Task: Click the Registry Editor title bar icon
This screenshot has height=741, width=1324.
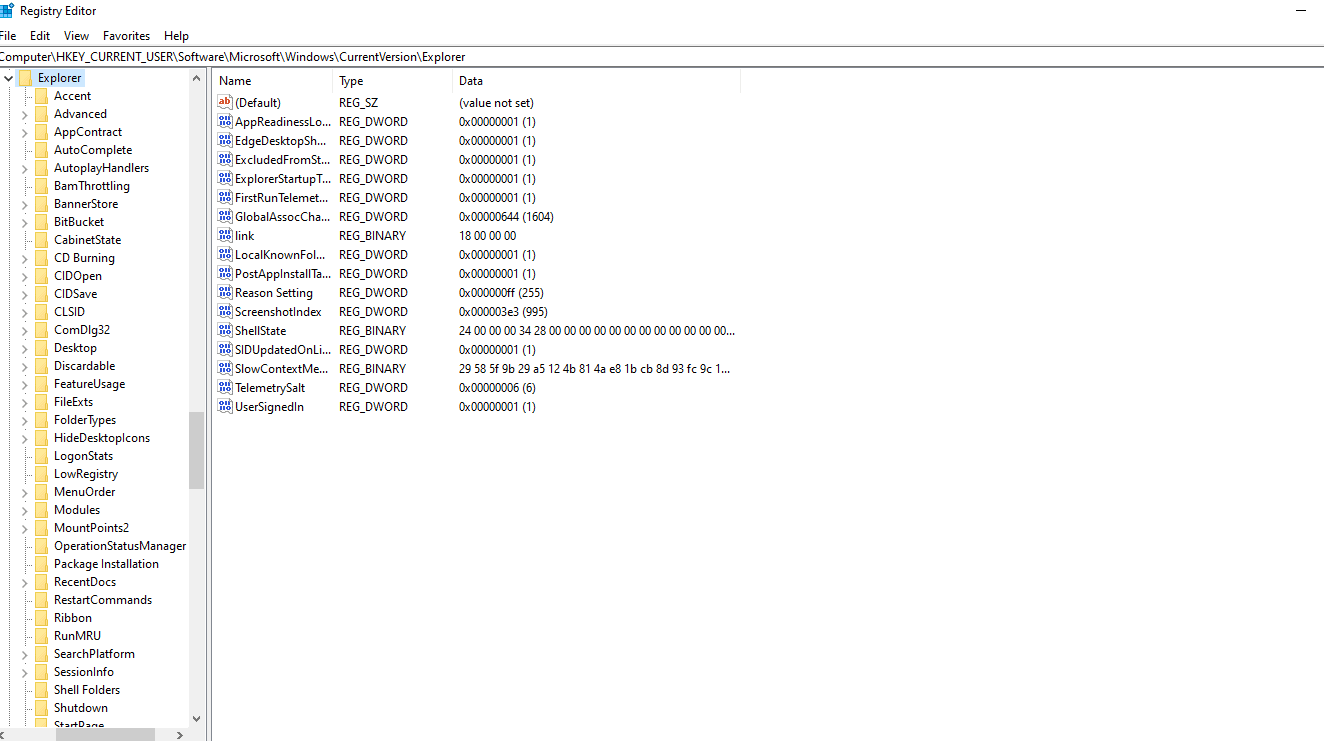Action: [x=7, y=11]
